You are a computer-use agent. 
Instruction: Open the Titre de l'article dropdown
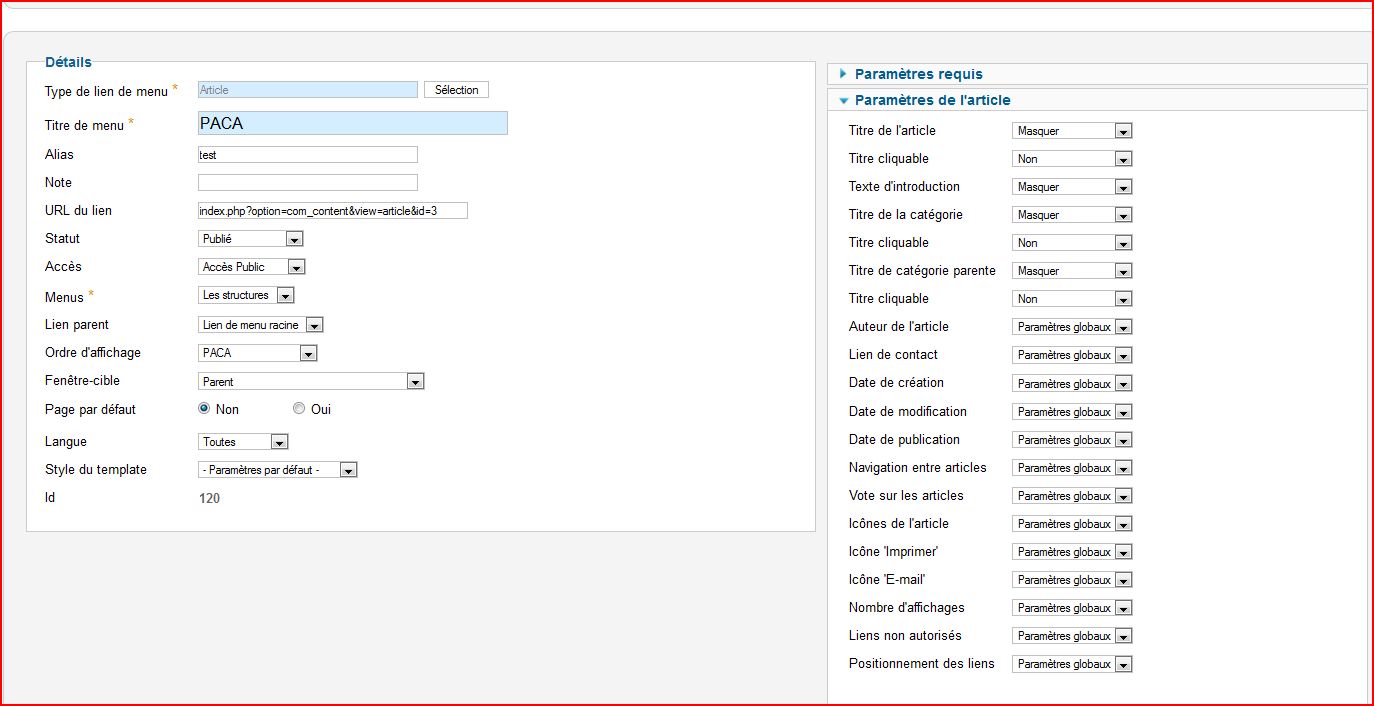click(x=1071, y=131)
